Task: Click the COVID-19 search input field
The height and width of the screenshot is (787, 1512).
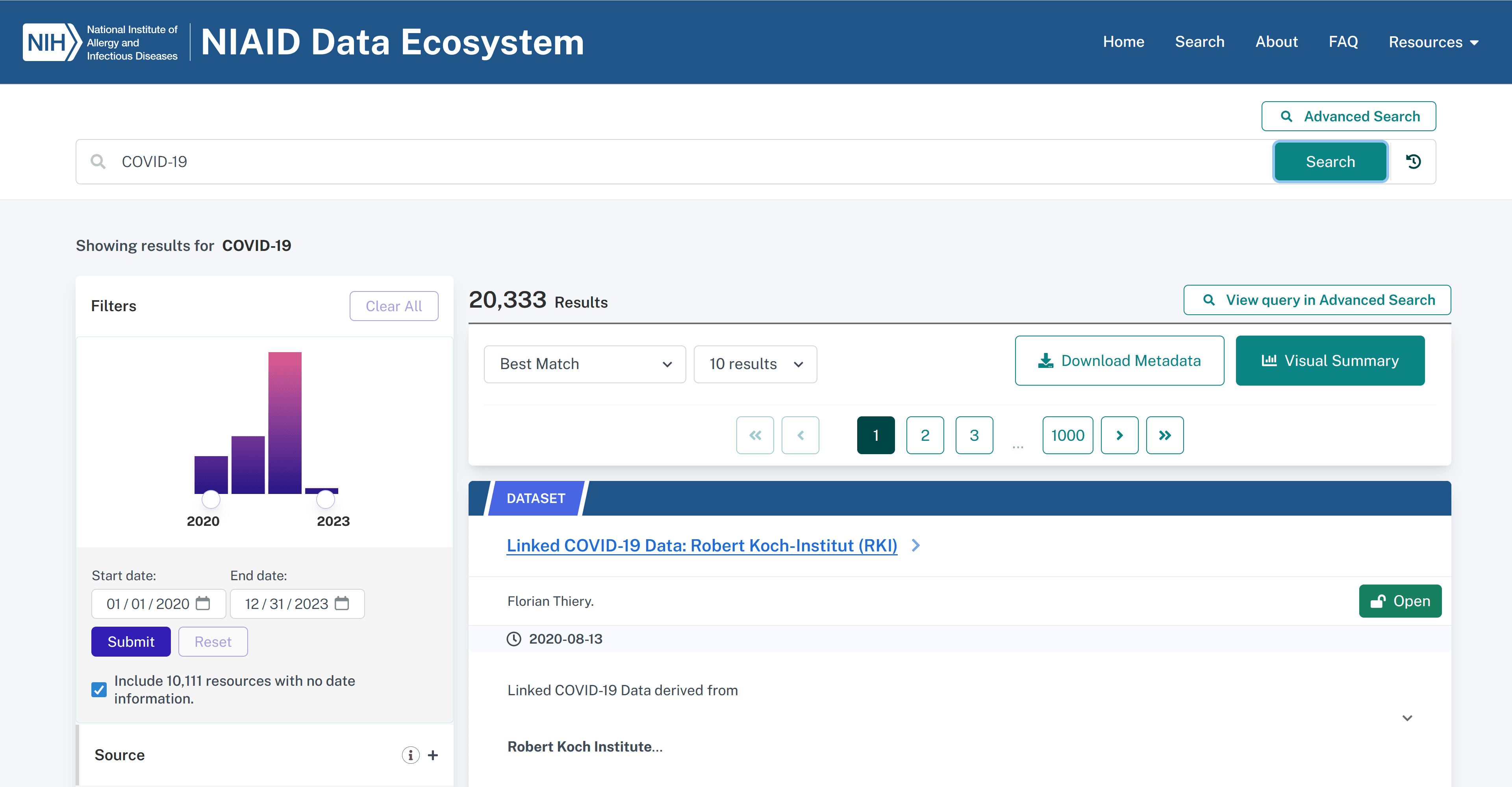Action: (x=675, y=161)
